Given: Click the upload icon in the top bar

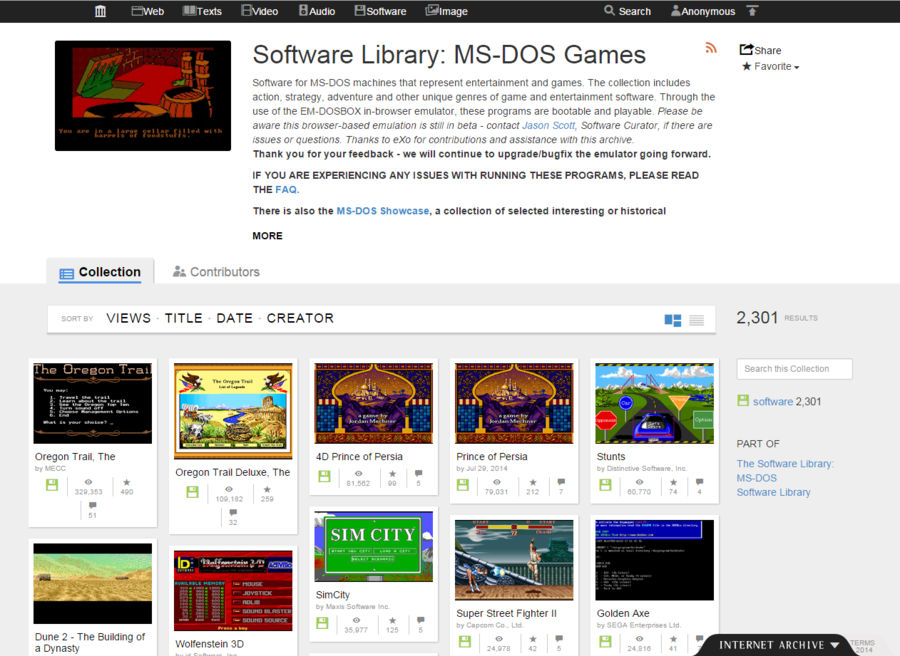Looking at the screenshot, I should [750, 11].
